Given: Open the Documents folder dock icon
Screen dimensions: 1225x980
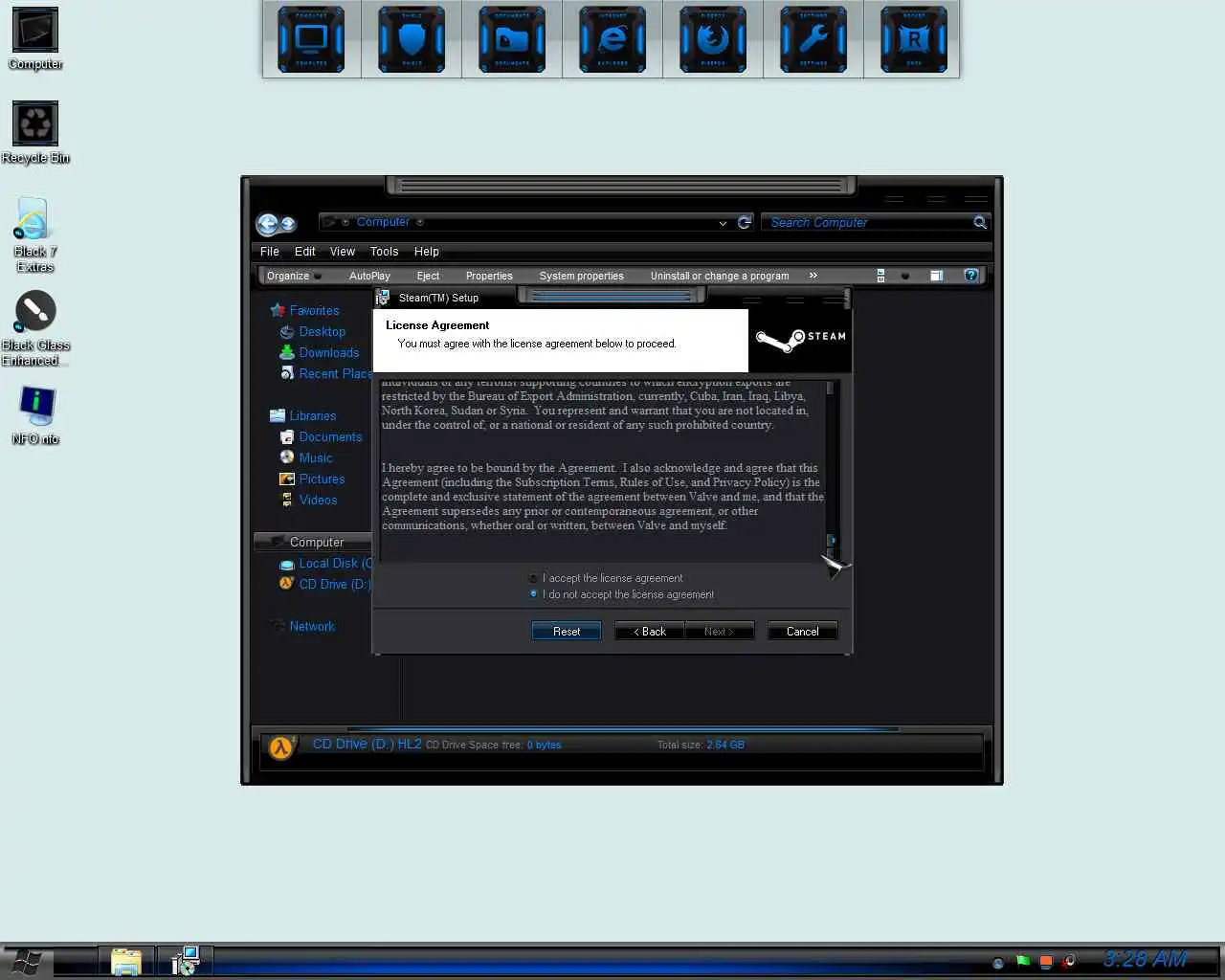Looking at the screenshot, I should tap(512, 39).
